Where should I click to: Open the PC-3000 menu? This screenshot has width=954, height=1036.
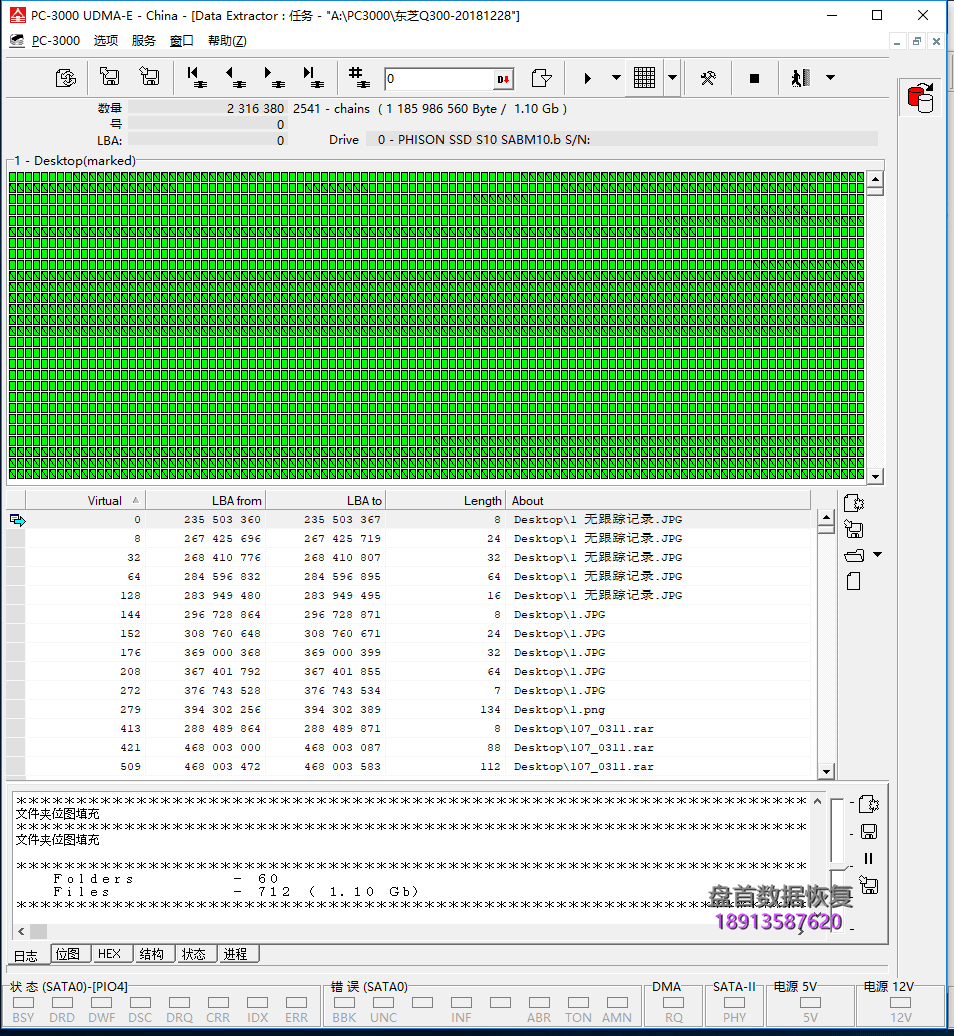(x=55, y=40)
